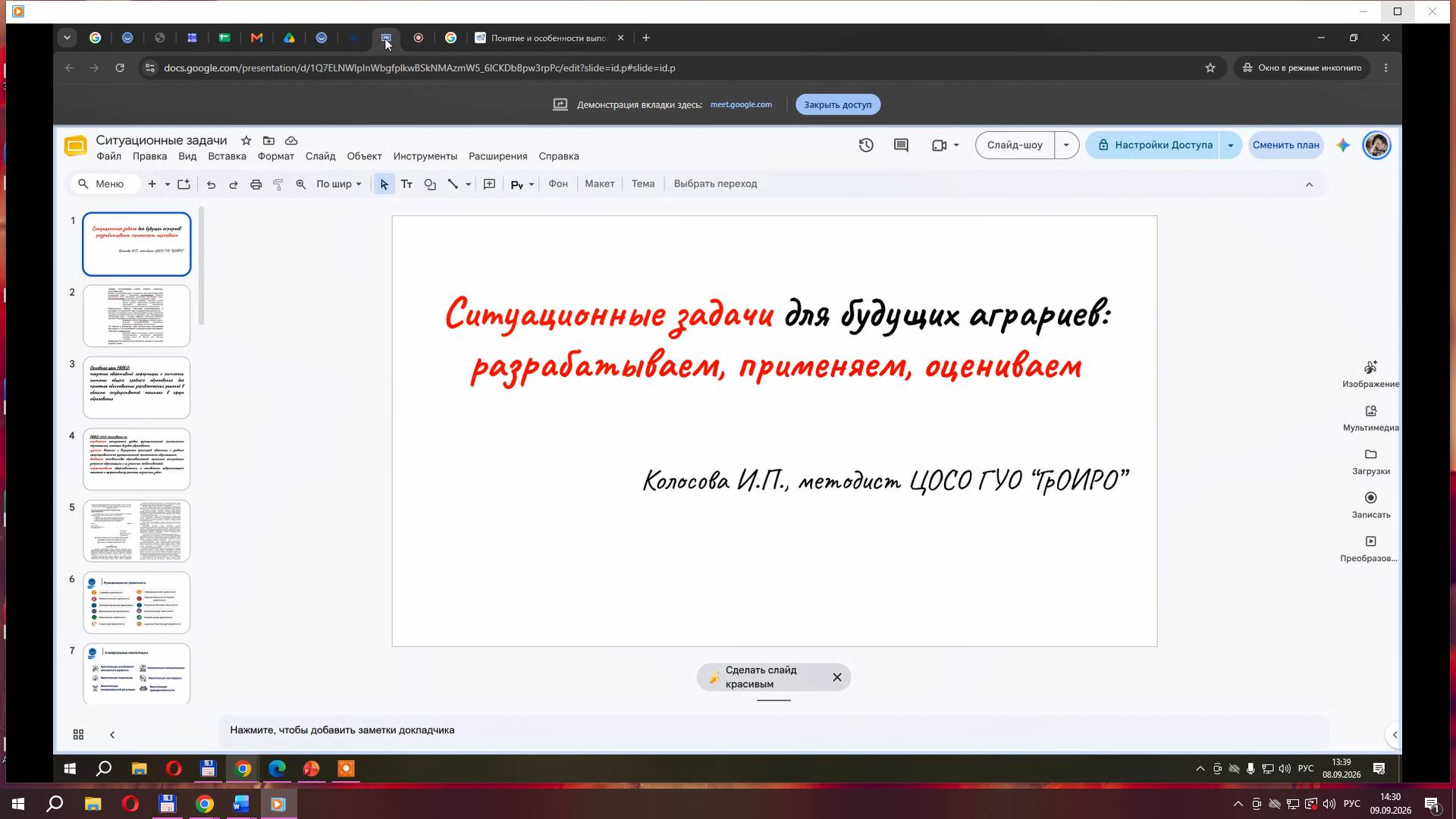Expand the Слайд-шоу dropdown arrow
This screenshot has width=1456, height=819.
click(1066, 145)
